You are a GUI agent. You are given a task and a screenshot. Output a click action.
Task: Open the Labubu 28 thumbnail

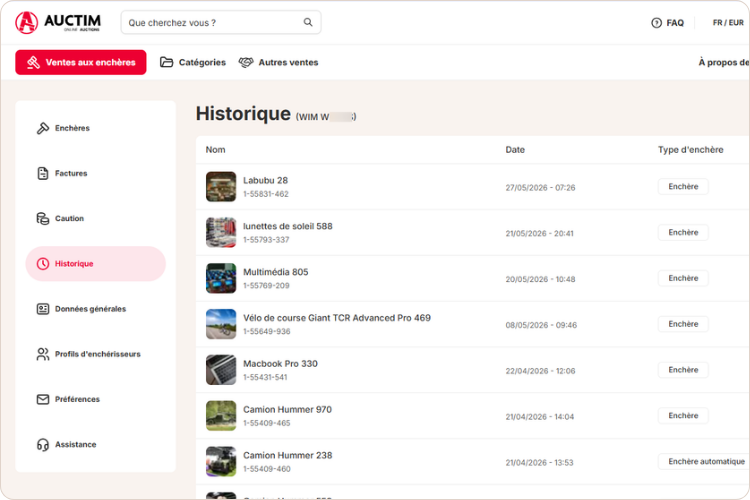coord(221,187)
